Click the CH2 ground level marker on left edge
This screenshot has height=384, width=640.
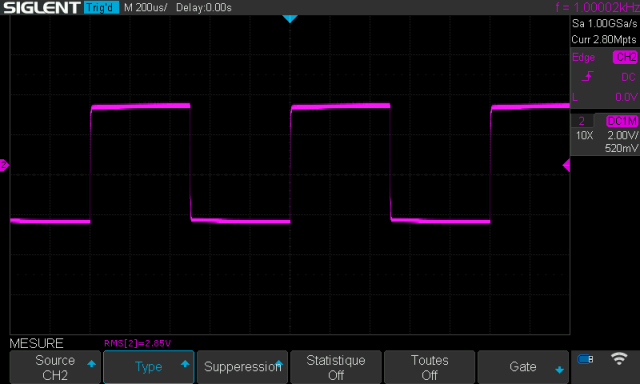click(4, 165)
